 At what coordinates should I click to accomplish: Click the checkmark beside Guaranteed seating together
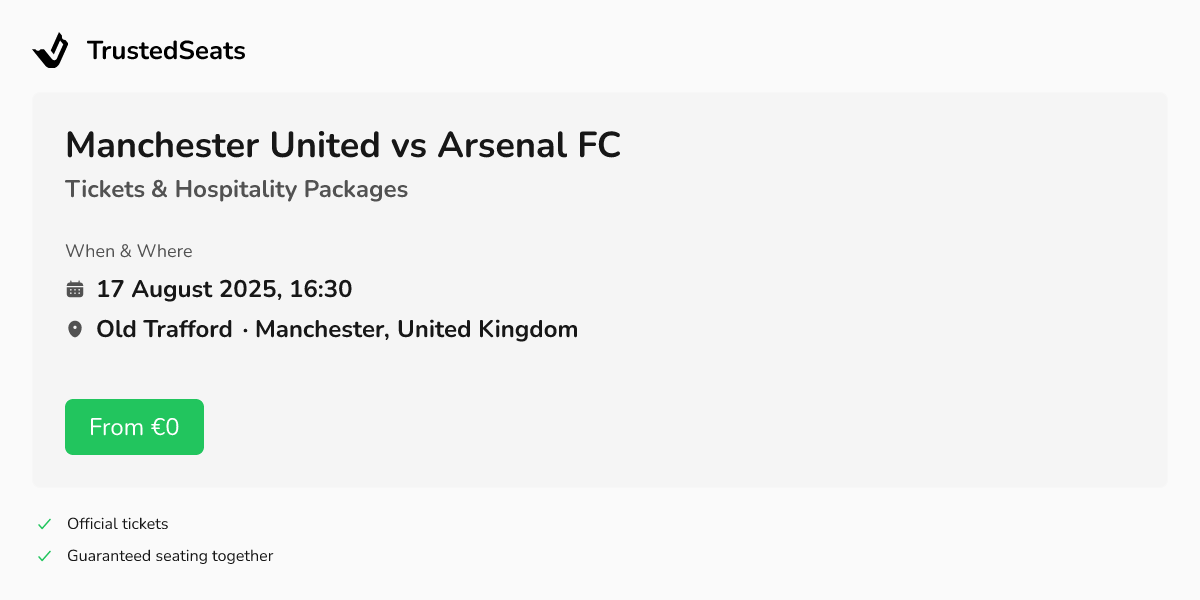click(x=44, y=555)
